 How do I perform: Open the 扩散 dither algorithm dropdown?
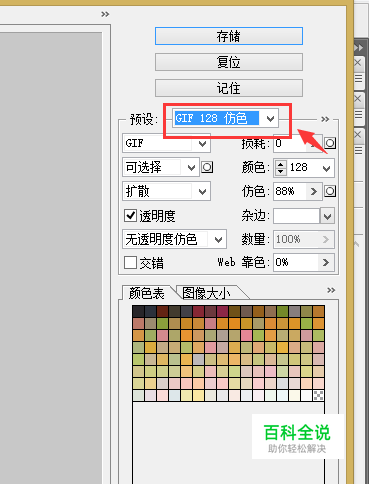click(x=166, y=191)
